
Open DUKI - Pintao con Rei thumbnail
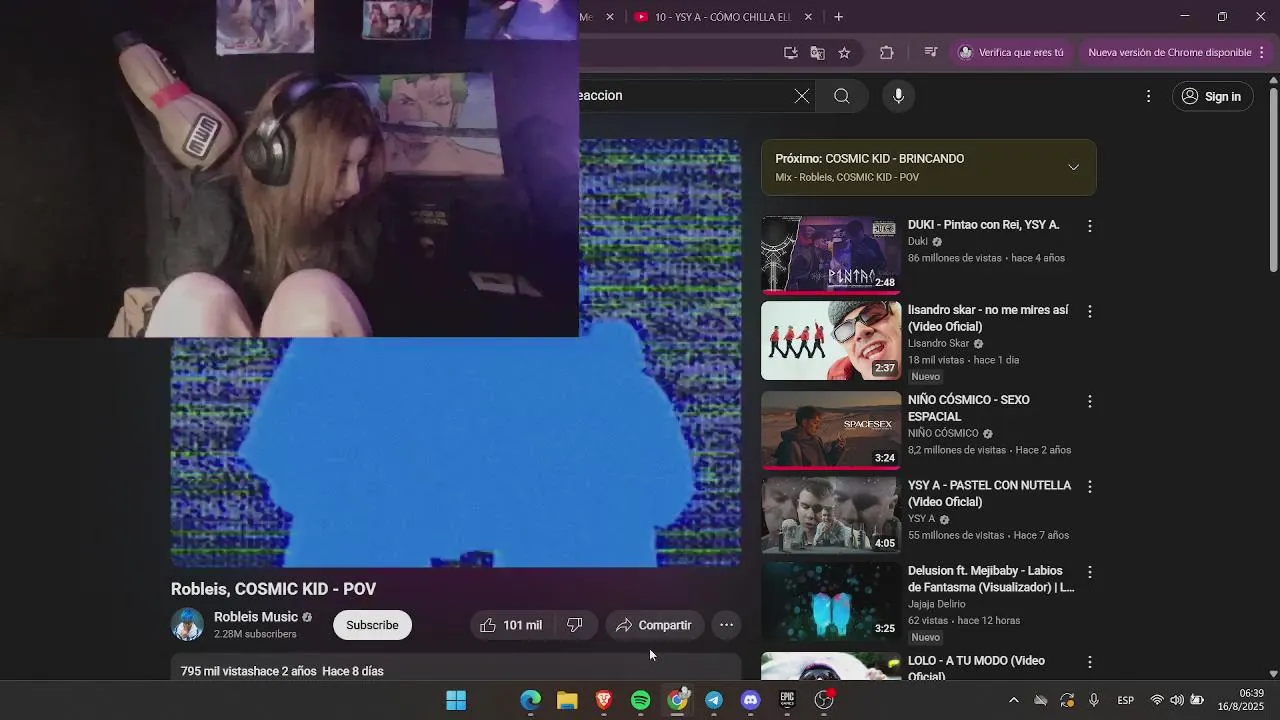point(831,255)
